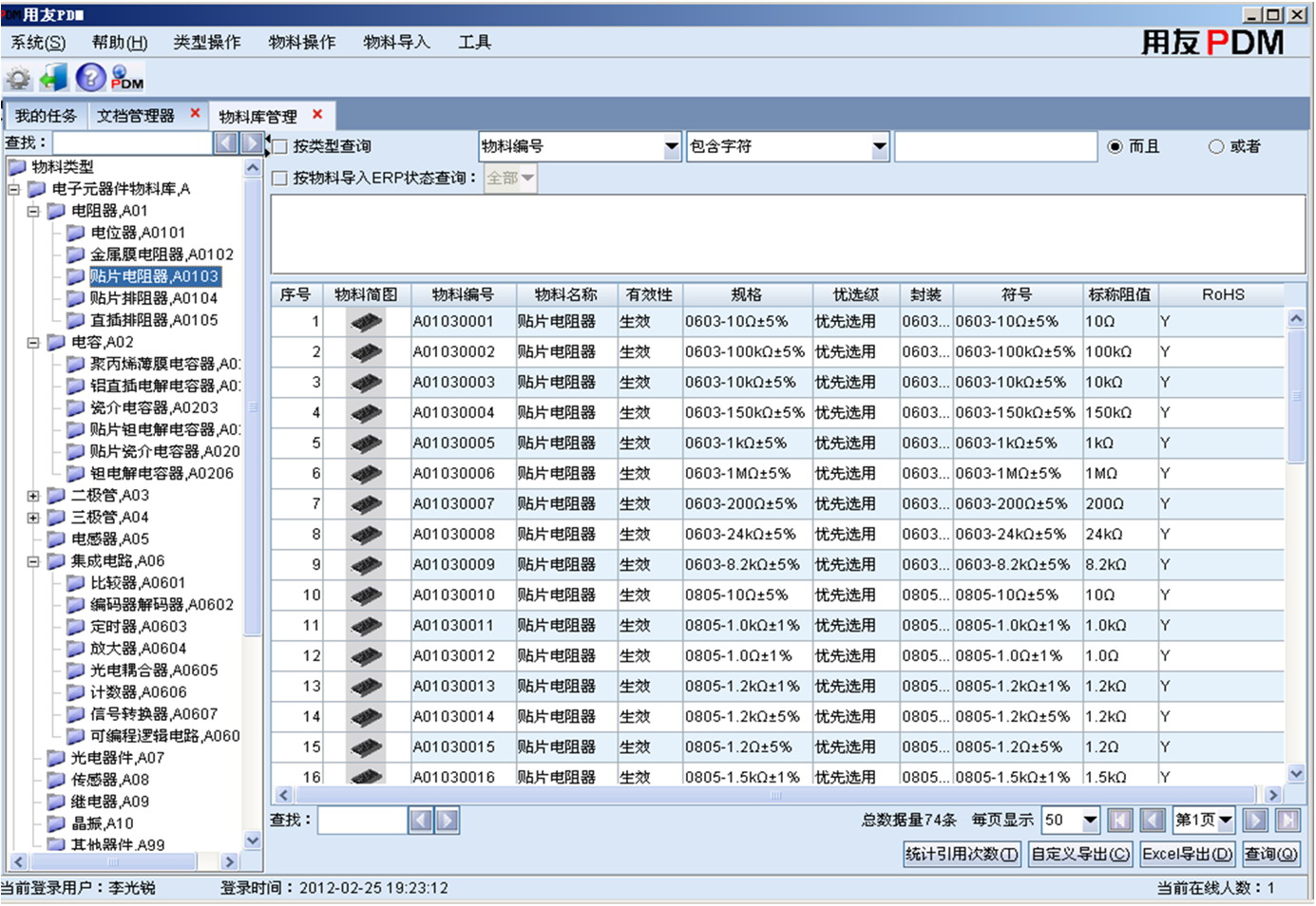Collapse the 电容,A02 tree node
Viewport: 1316px width, 906px height.
click(x=33, y=342)
